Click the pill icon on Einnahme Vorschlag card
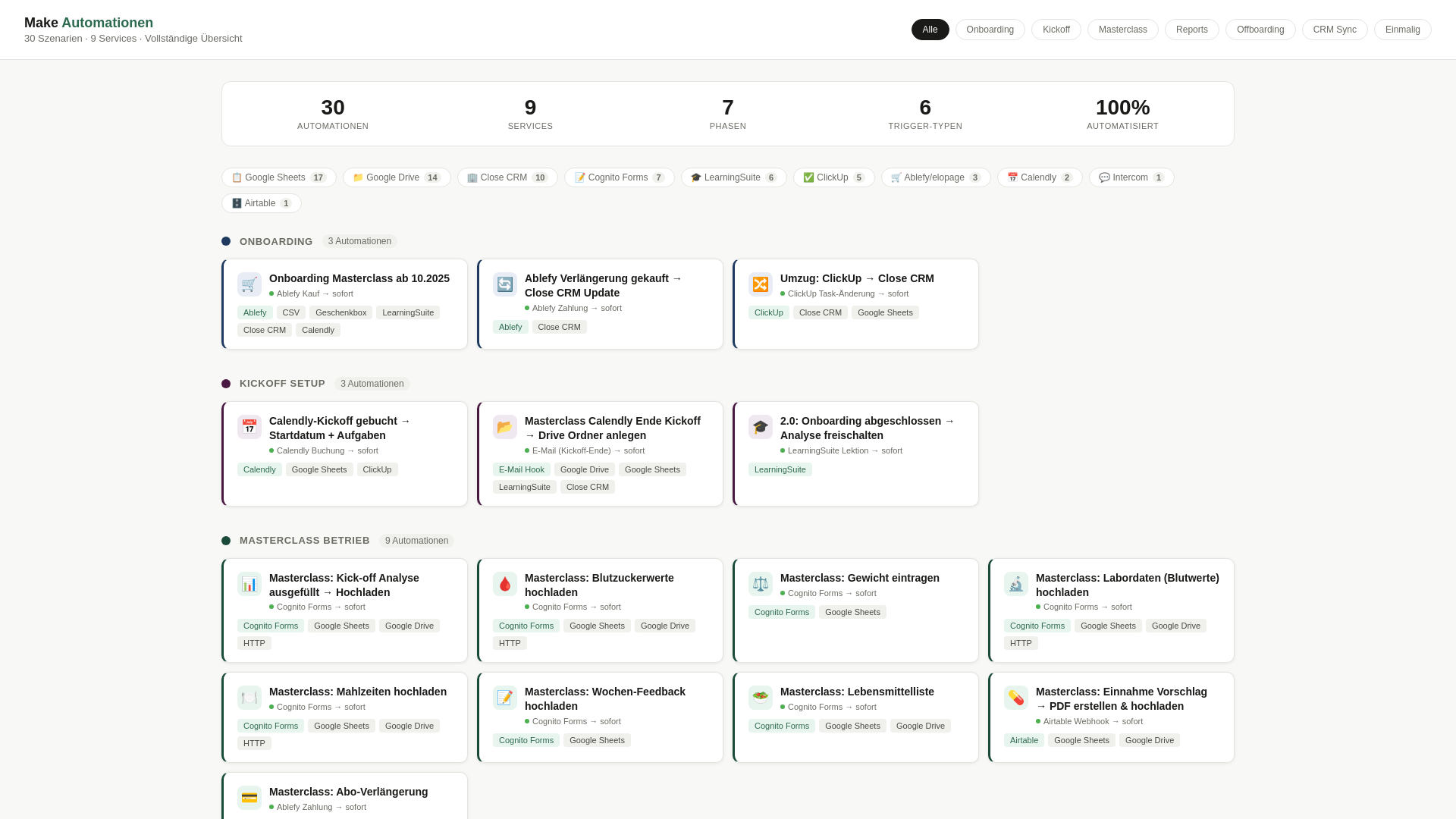The width and height of the screenshot is (1456, 819). (1016, 698)
